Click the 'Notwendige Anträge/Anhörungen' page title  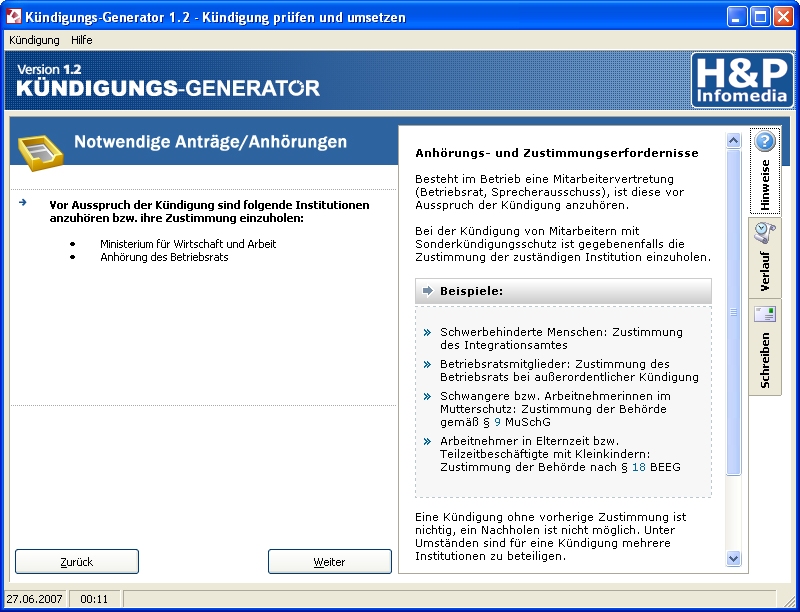coord(210,142)
